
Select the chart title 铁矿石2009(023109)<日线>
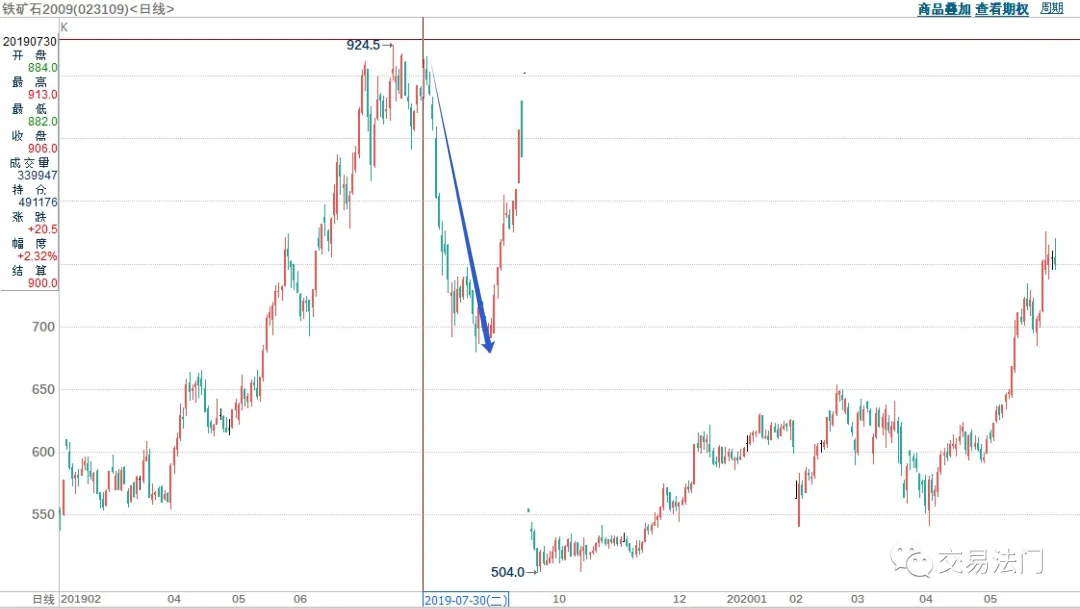88,9
